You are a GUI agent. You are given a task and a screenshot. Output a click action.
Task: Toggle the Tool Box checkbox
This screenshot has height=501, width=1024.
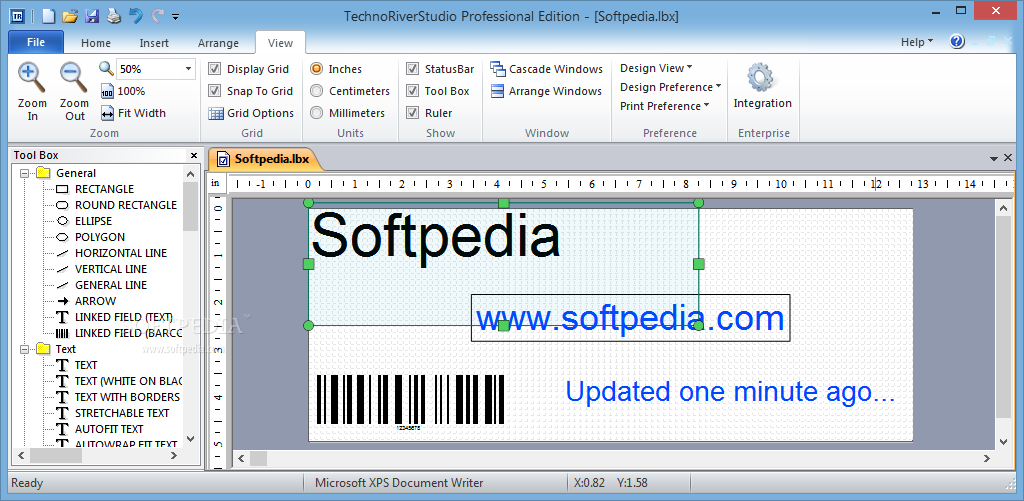point(413,91)
